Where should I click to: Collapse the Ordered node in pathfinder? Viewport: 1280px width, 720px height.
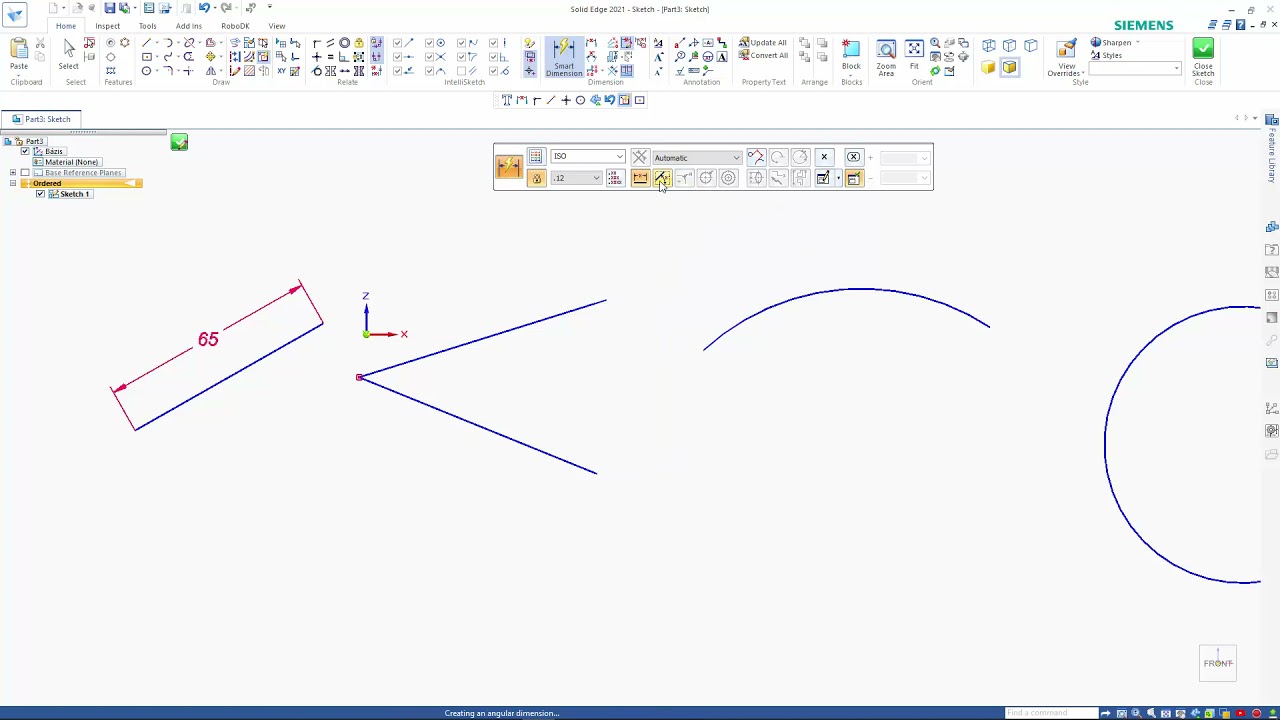click(x=13, y=184)
